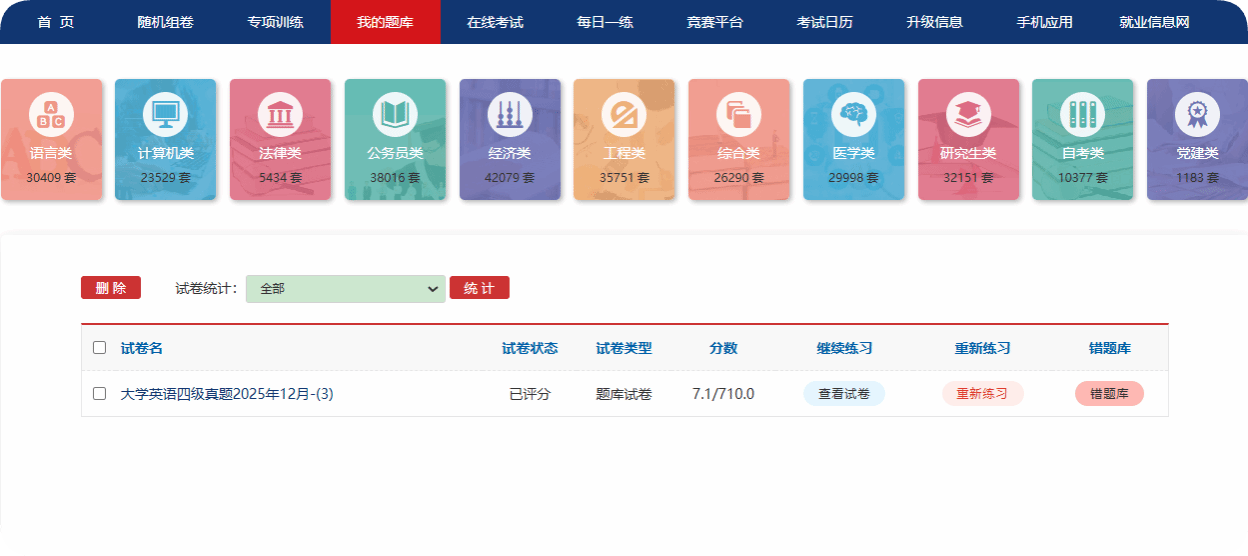Select the 医学类 brain icon
This screenshot has height=556, width=1248.
point(854,114)
